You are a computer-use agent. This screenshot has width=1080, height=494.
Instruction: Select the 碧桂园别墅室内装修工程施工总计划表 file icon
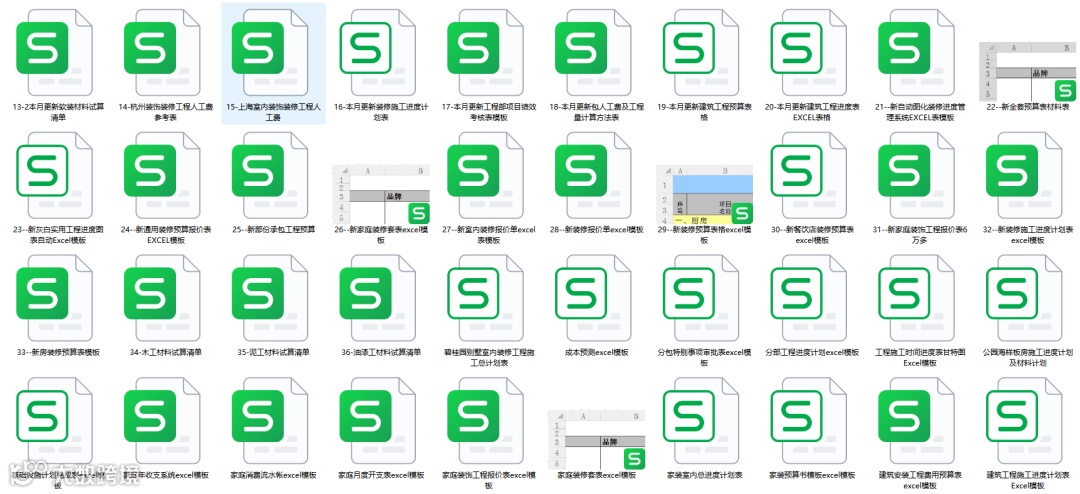486,297
